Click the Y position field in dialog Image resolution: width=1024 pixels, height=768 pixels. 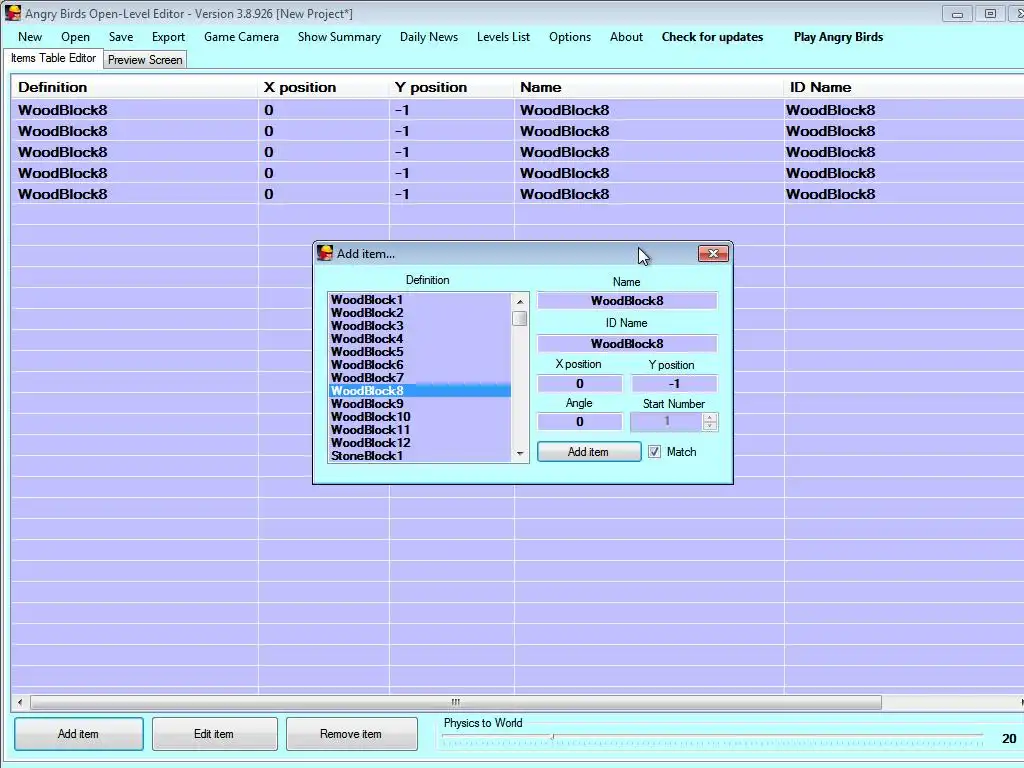click(x=674, y=383)
